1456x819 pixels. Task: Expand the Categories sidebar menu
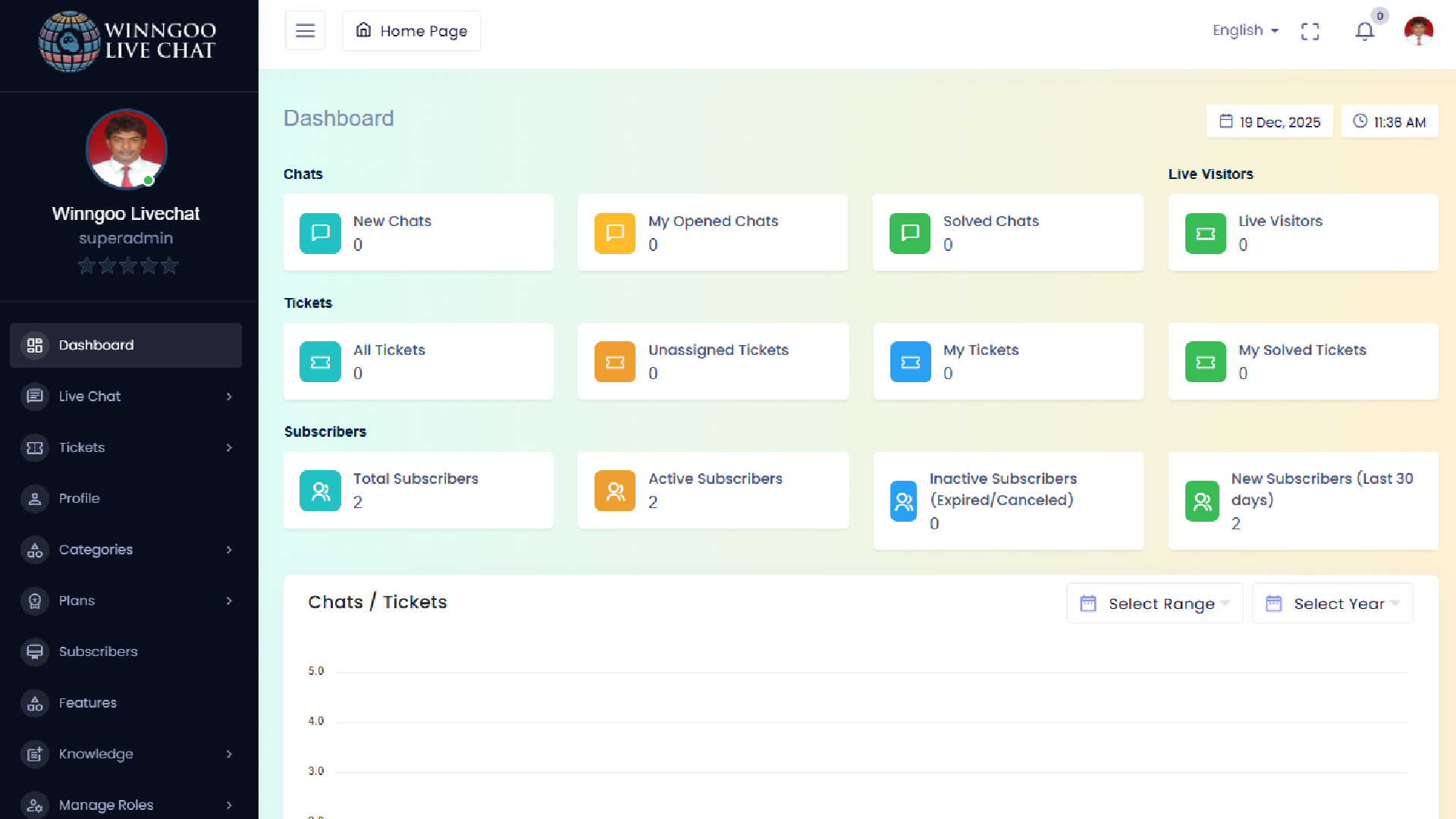pos(126,550)
